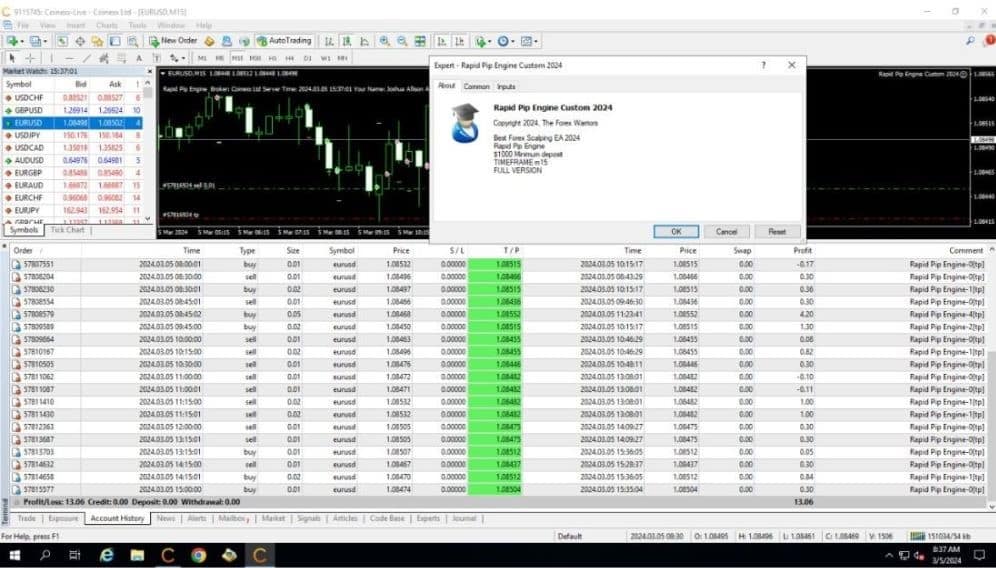Screen dimensions: 996x568
Task: Toggle the AutoTrading button
Action: point(283,41)
